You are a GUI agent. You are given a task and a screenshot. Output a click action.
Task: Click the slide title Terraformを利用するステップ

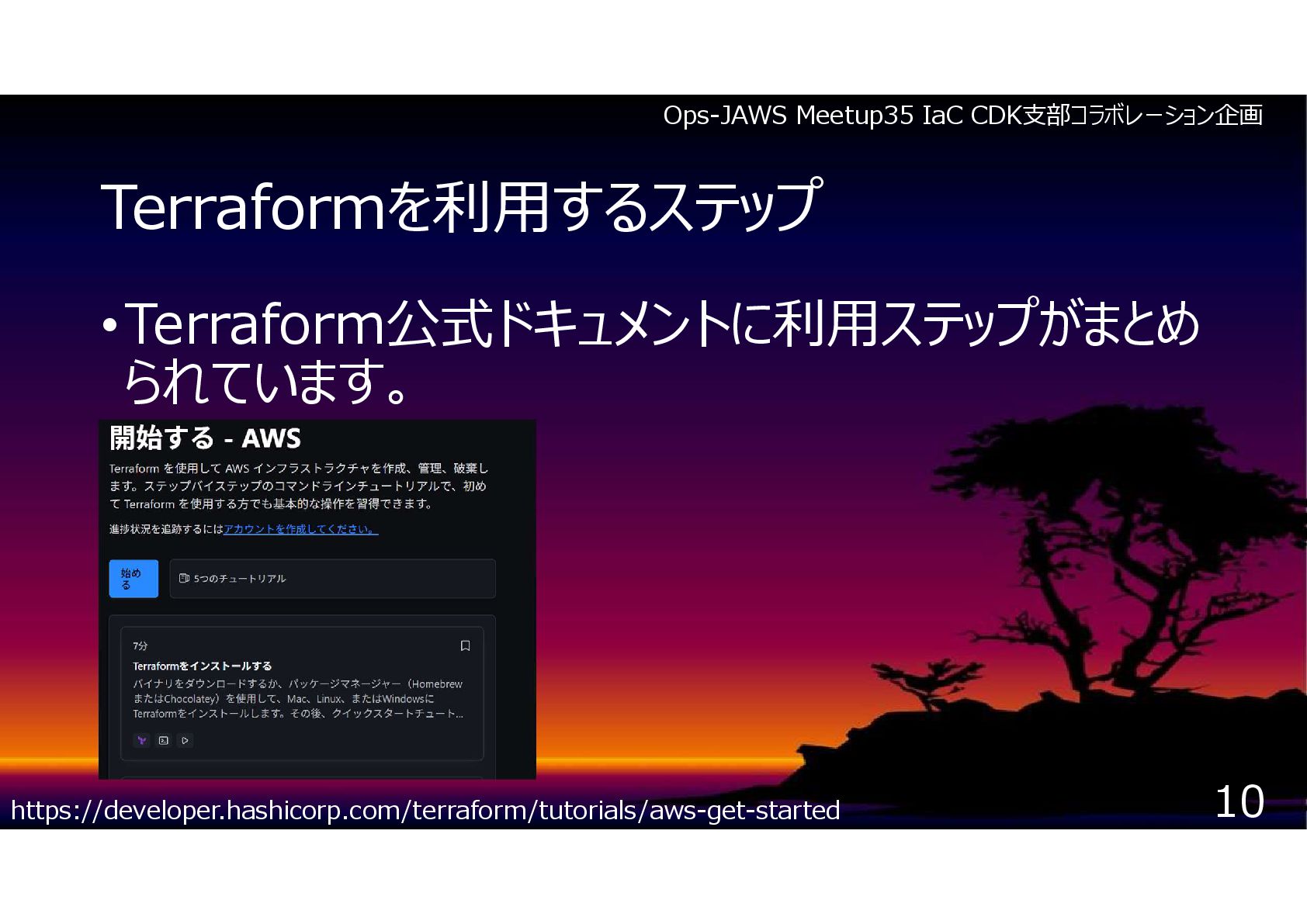click(x=461, y=206)
